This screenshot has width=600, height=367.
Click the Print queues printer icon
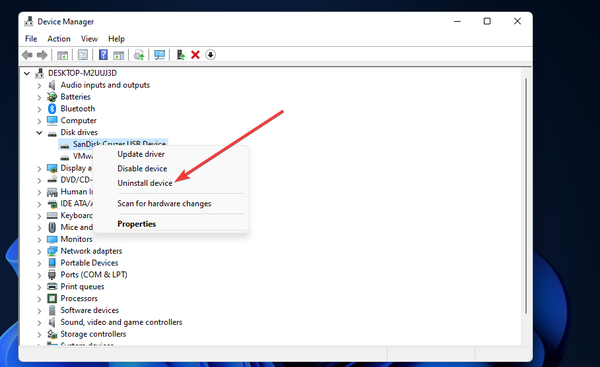[52, 287]
